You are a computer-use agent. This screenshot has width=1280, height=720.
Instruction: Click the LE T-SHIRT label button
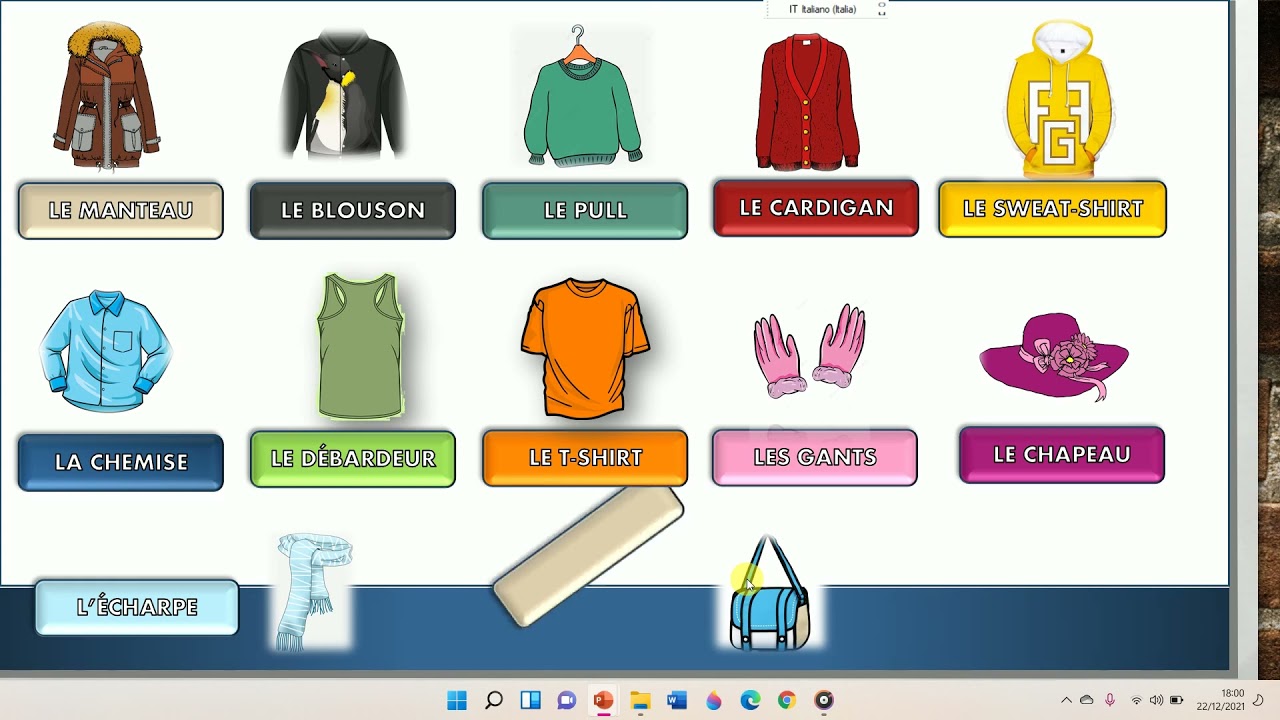(585, 458)
